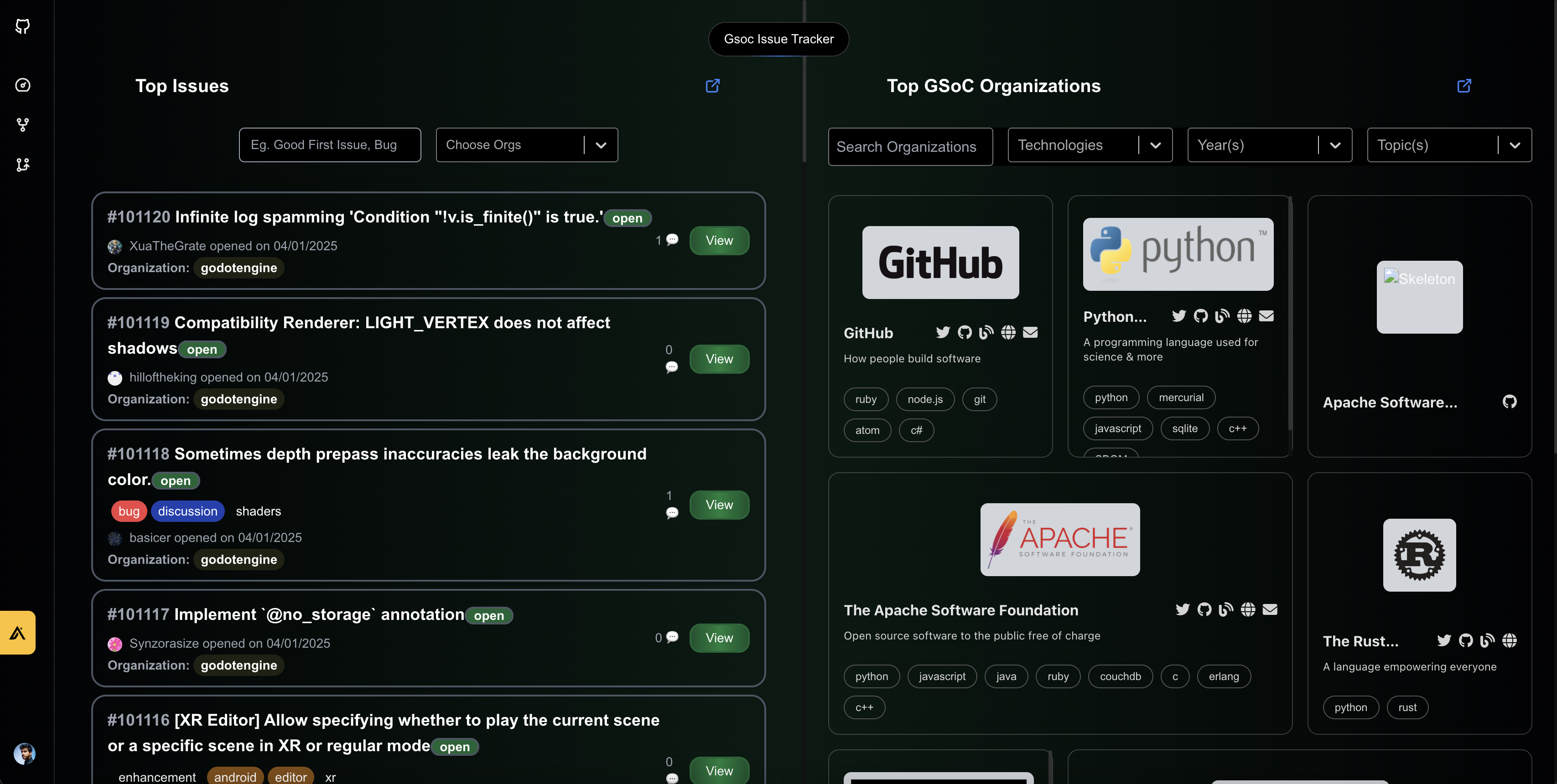Screen dimensions: 1557x784
Task: Open The Apache Software Foundation globe icon
Action: click(x=1247, y=609)
